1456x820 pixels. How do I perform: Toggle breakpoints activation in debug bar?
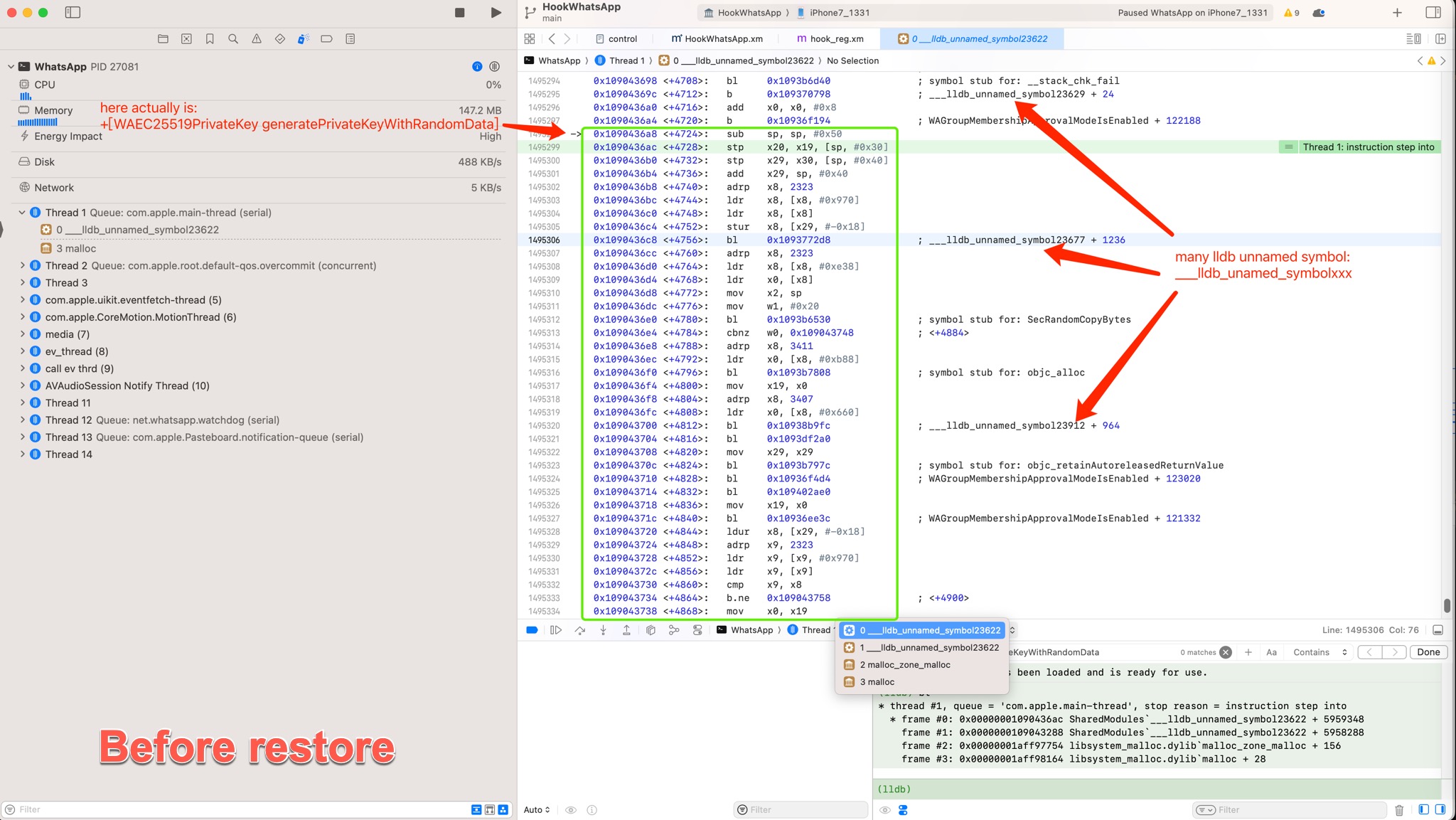coord(532,630)
